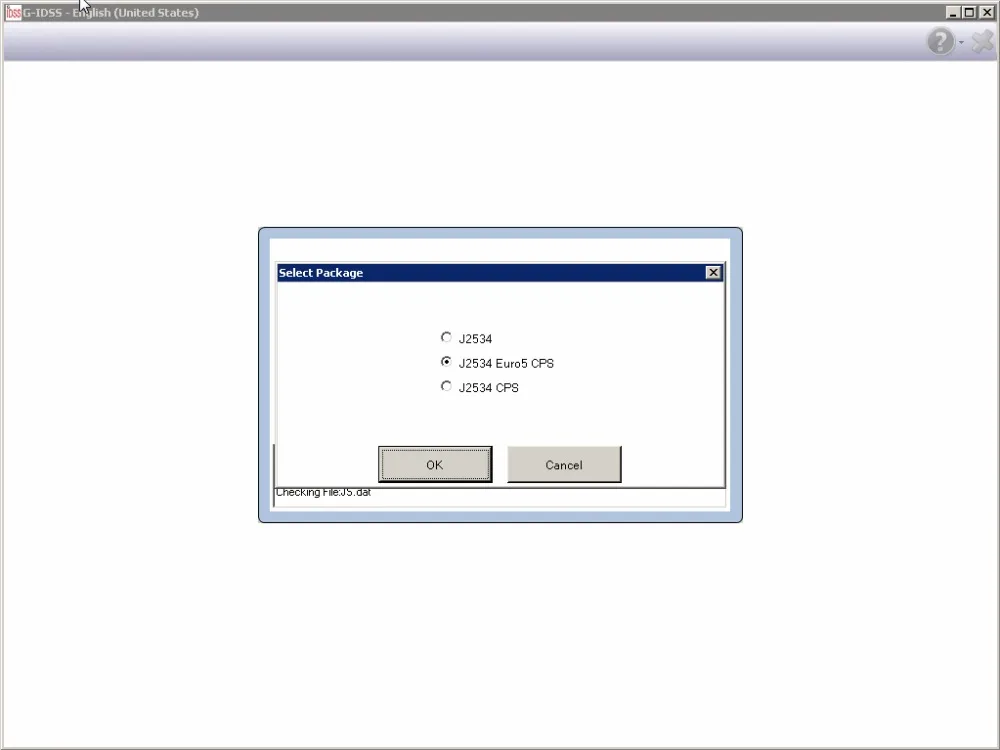Click the G-IDSS English (United States) title text

pos(111,13)
